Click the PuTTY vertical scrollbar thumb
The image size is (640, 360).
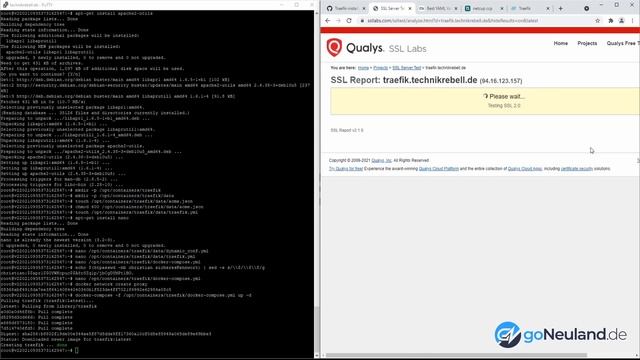coord(316,329)
